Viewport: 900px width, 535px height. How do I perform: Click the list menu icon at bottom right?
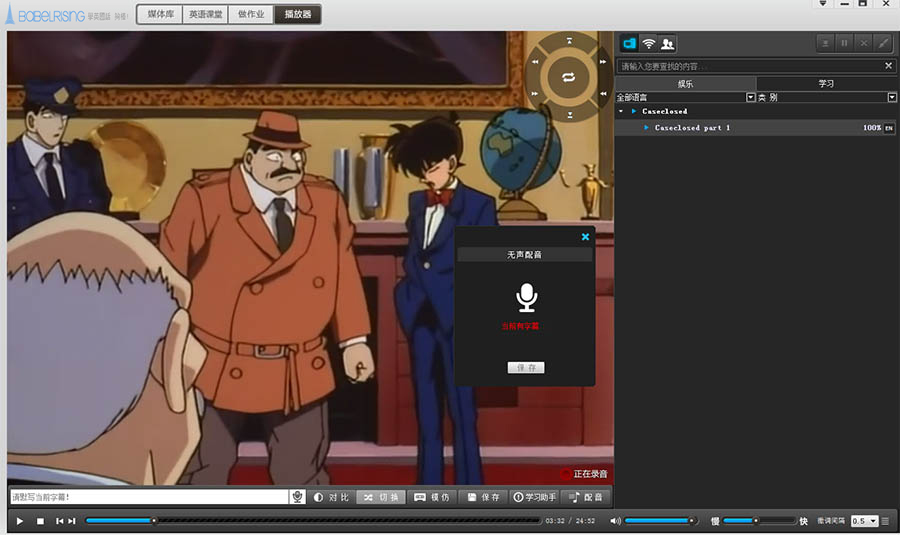[886, 521]
